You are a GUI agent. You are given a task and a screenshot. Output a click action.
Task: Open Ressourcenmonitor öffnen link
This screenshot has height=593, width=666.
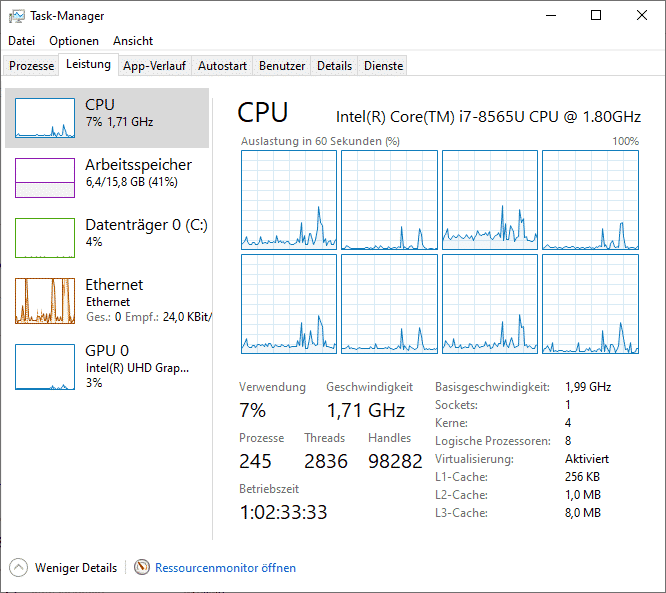(226, 568)
